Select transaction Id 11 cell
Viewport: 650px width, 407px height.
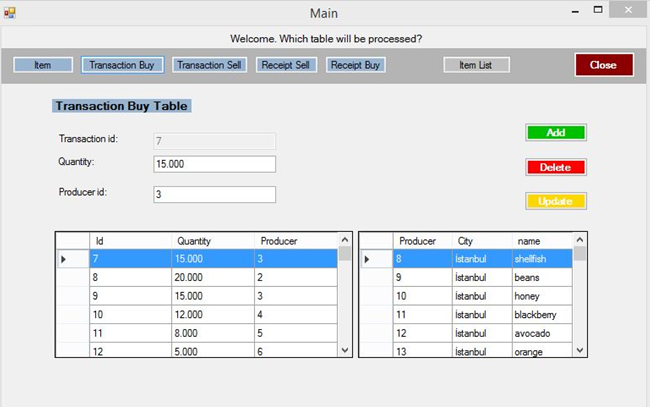[x=131, y=333]
